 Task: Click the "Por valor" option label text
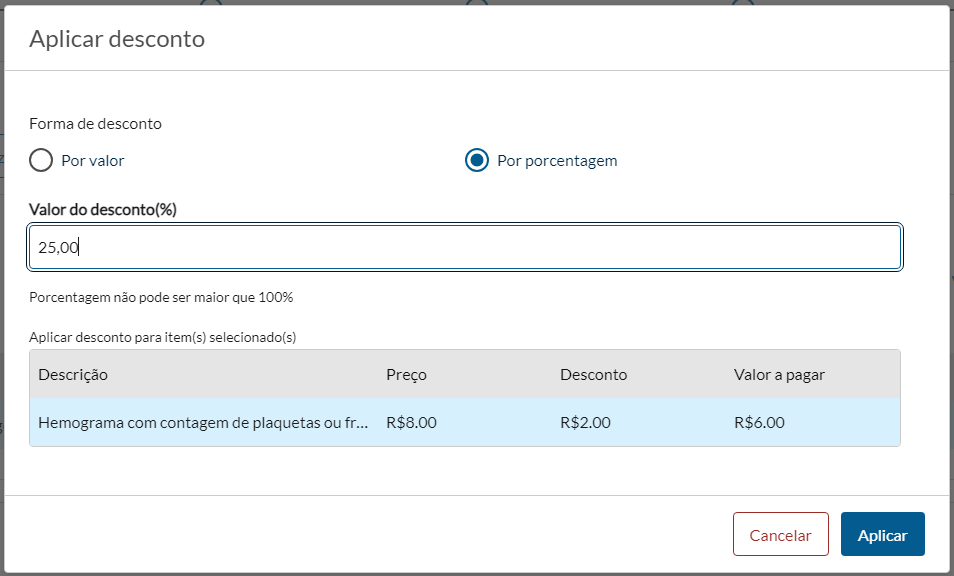pos(93,160)
